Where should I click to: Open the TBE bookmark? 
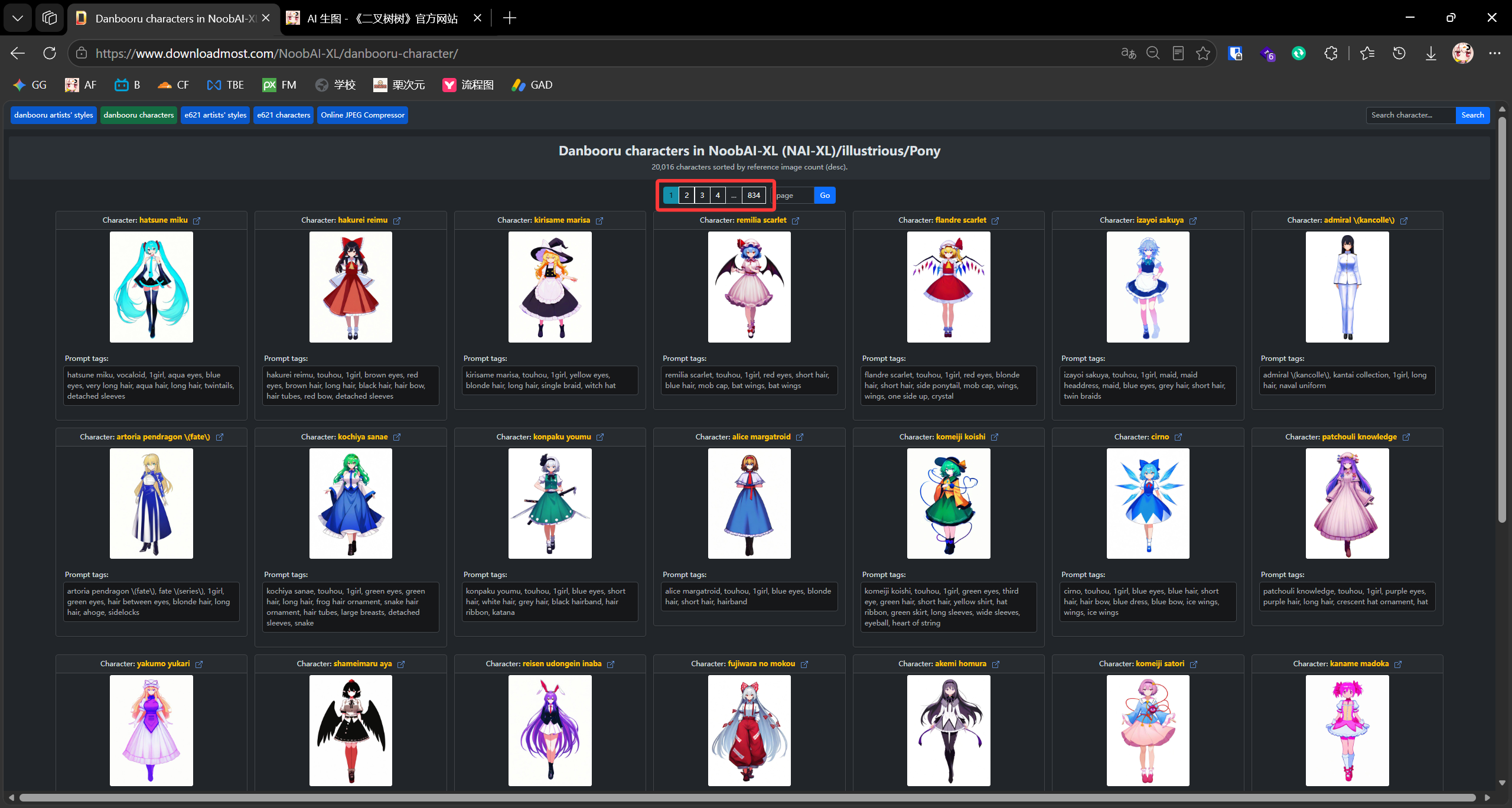225,85
